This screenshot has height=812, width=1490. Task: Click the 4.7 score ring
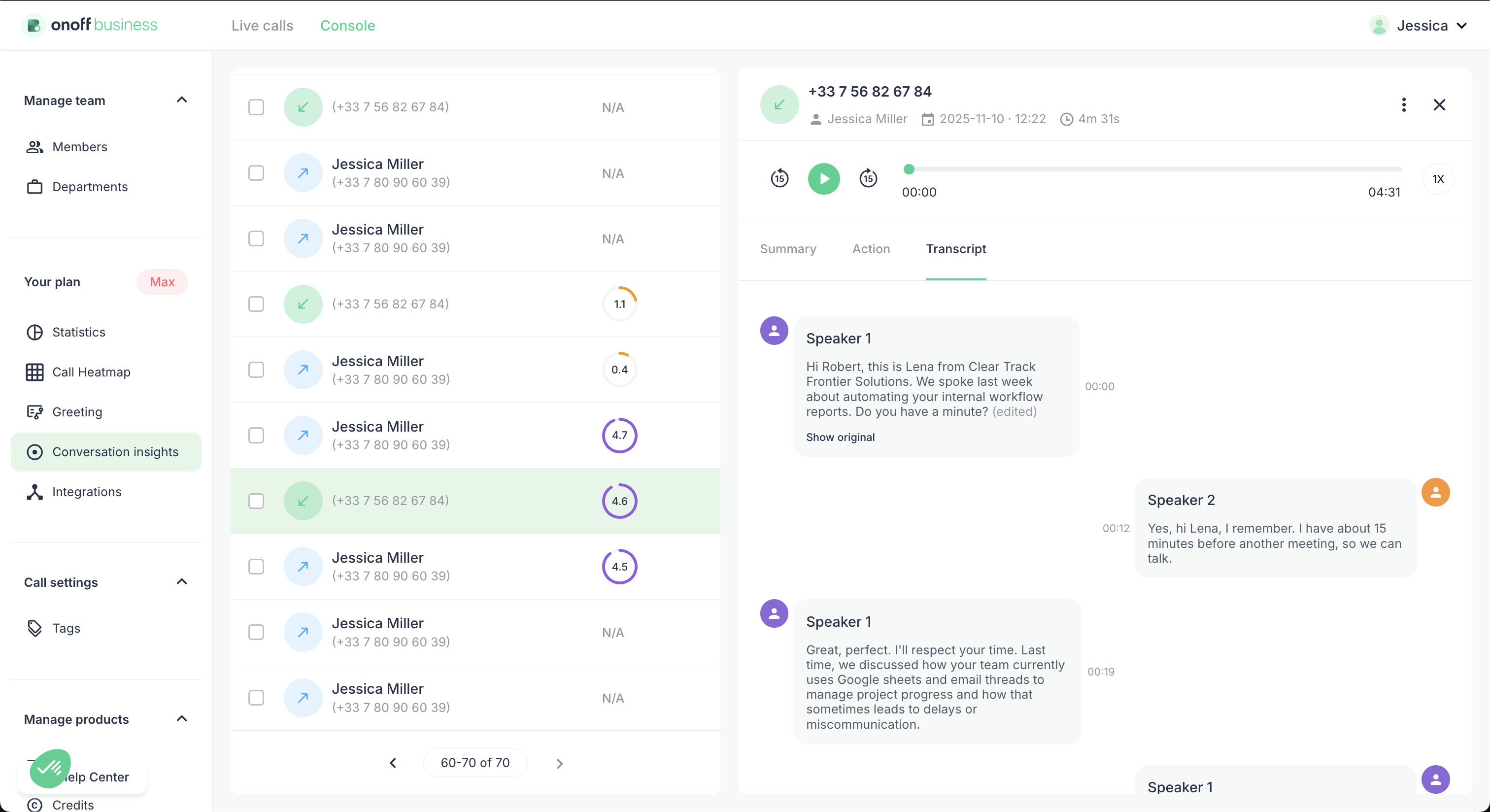point(619,436)
